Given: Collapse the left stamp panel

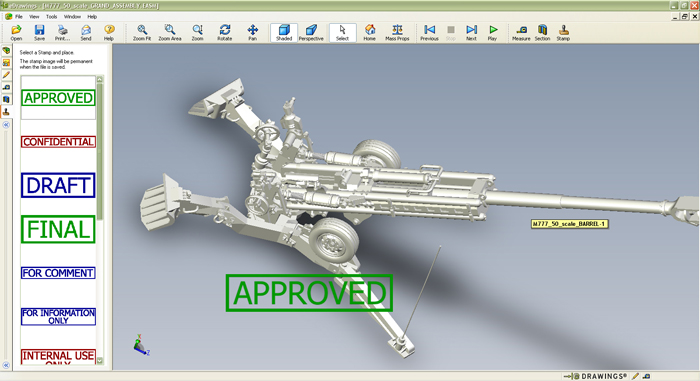Looking at the screenshot, I should [6, 125].
